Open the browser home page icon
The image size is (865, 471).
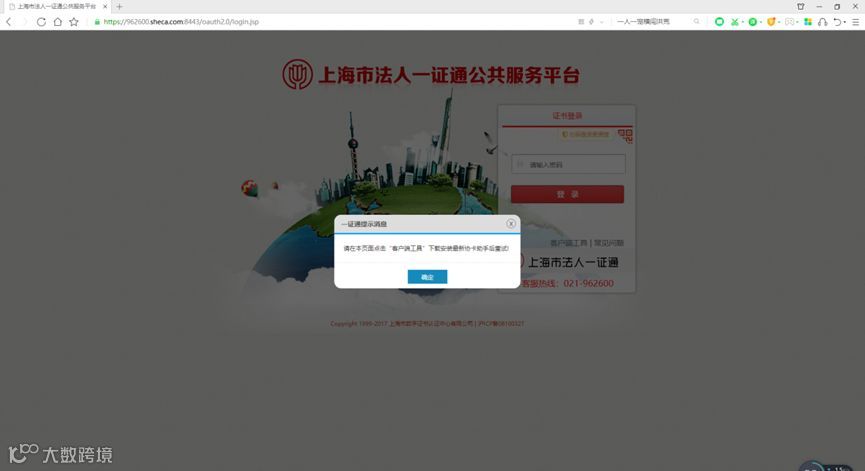click(x=57, y=22)
